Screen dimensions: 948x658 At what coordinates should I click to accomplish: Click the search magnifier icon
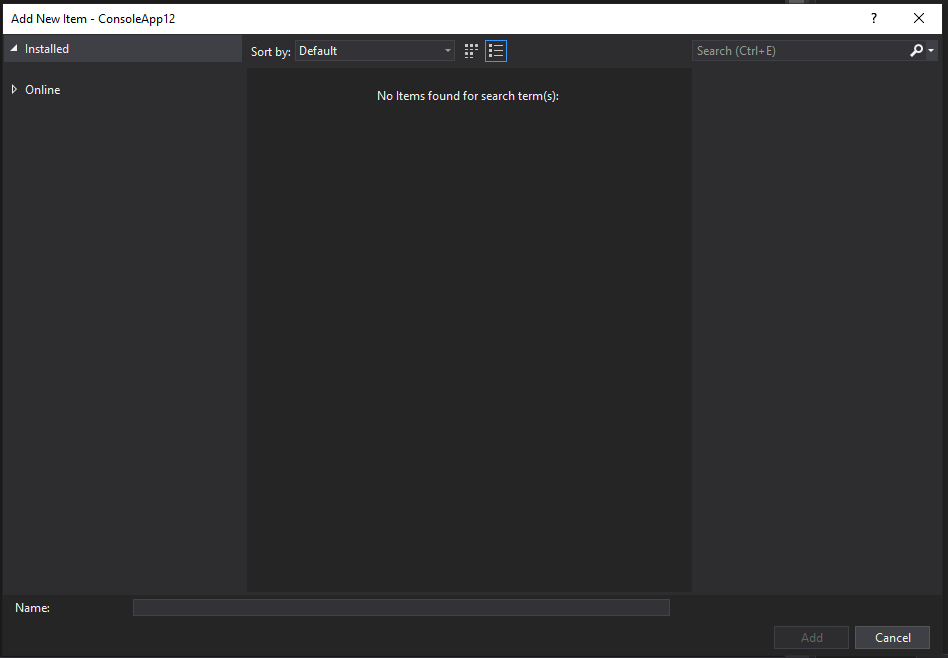pyautogui.click(x=914, y=50)
